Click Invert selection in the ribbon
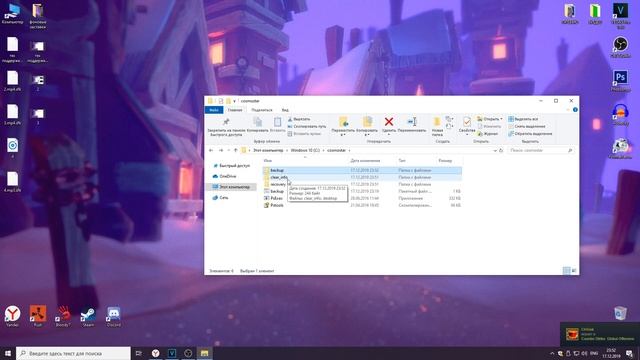This screenshot has height=360, width=640. click(x=530, y=134)
